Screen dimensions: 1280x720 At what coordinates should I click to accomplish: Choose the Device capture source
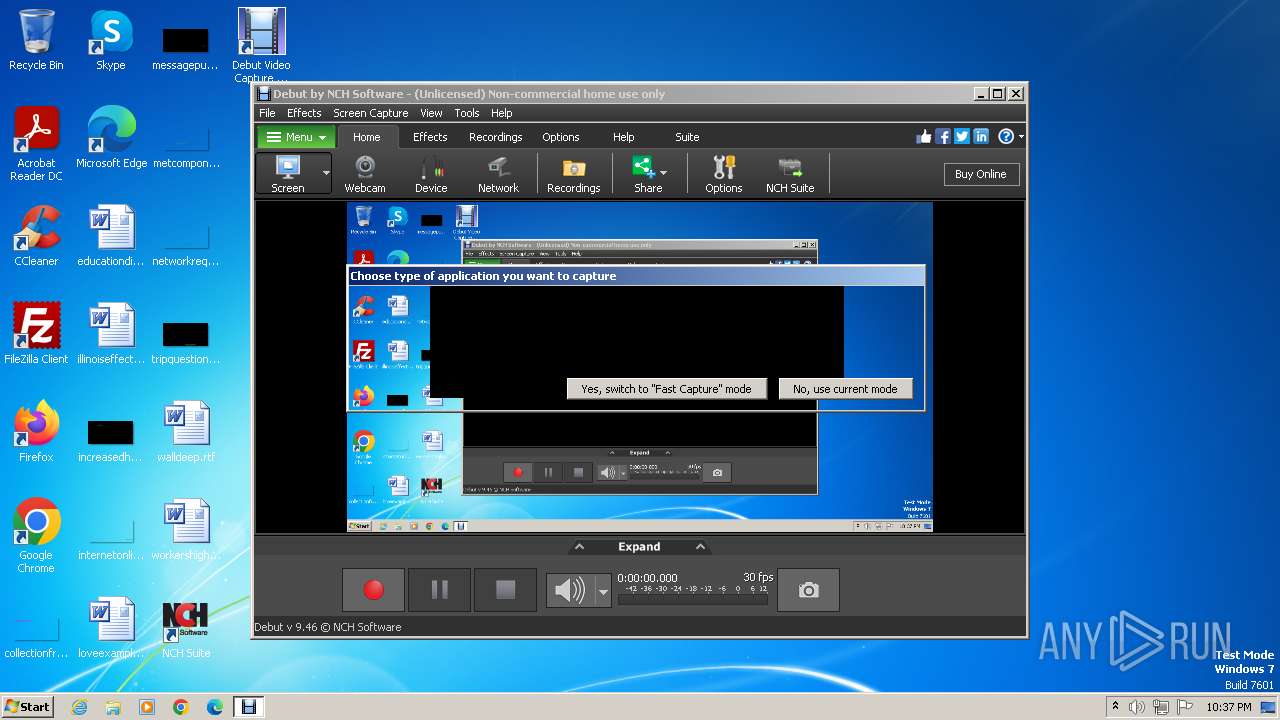(x=431, y=174)
